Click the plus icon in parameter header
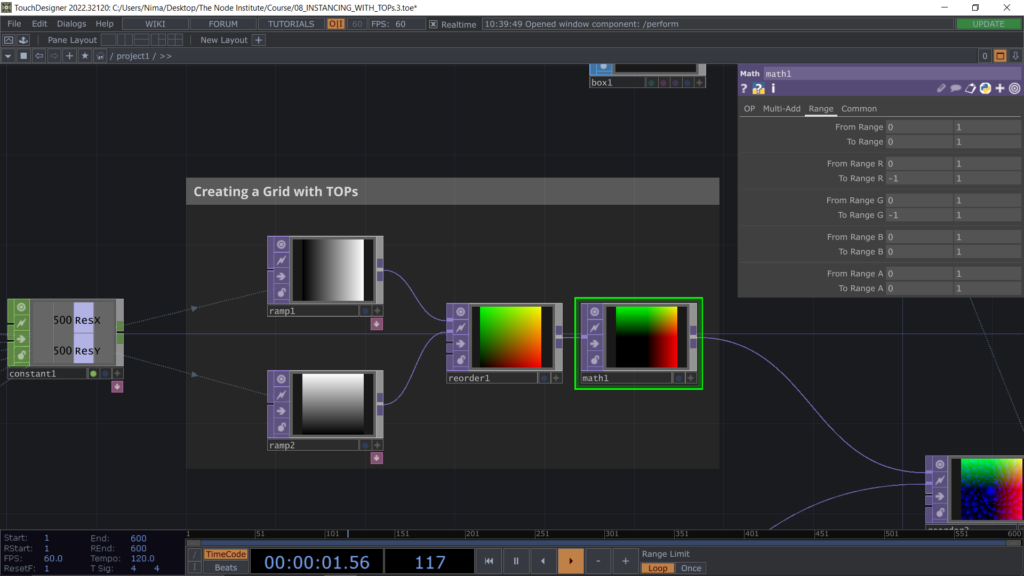1024x576 pixels. click(1000, 88)
